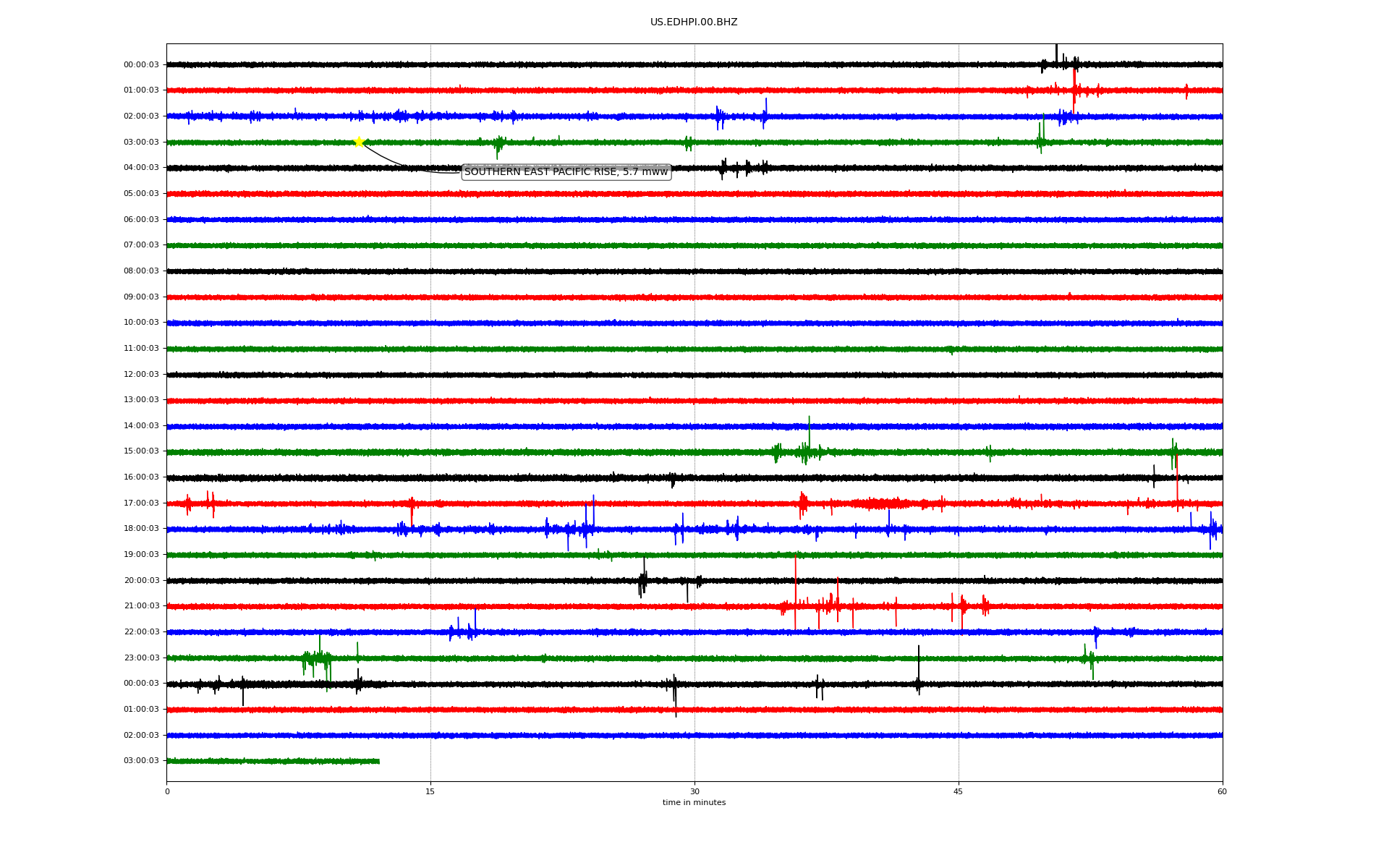Click the plot title US.EDHPI.00.BHZ
The height and width of the screenshot is (868, 1389).
694,22
